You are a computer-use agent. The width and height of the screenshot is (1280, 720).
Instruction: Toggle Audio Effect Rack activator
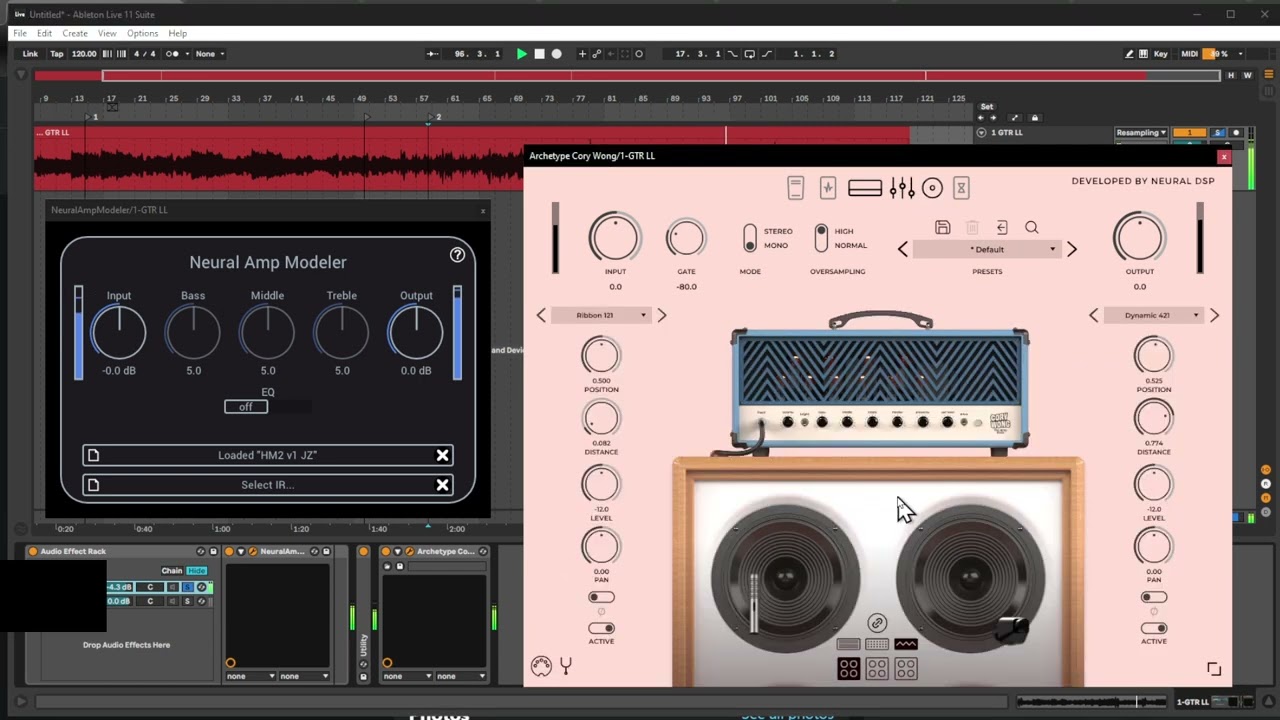[x=33, y=551]
